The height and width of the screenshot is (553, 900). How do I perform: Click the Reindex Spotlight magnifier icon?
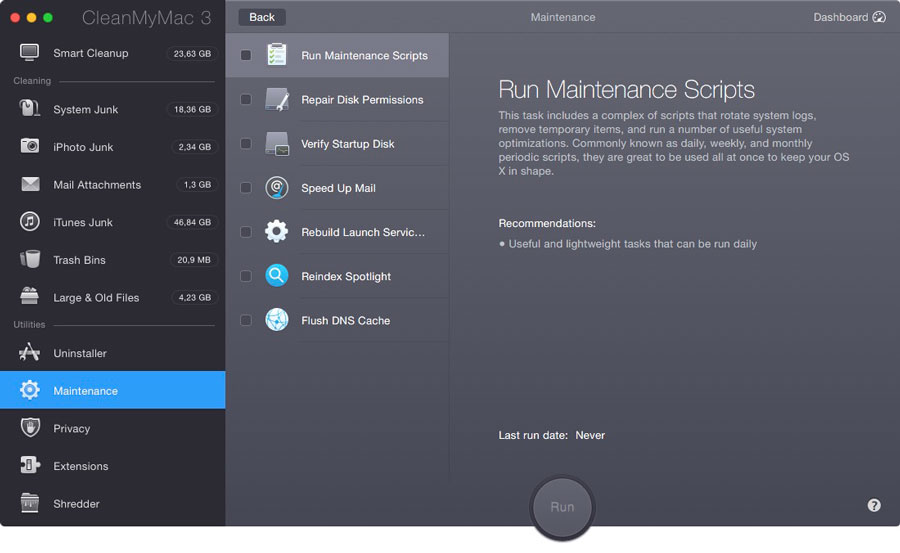tap(277, 276)
